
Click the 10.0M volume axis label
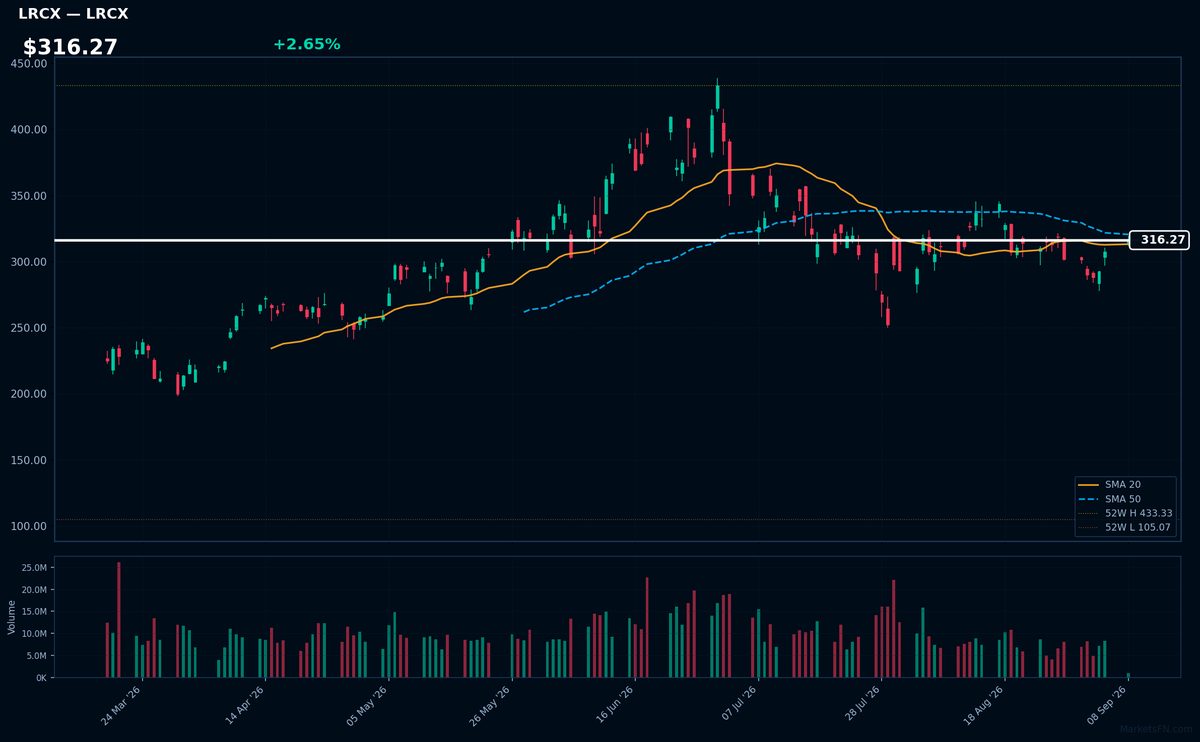click(x=34, y=634)
